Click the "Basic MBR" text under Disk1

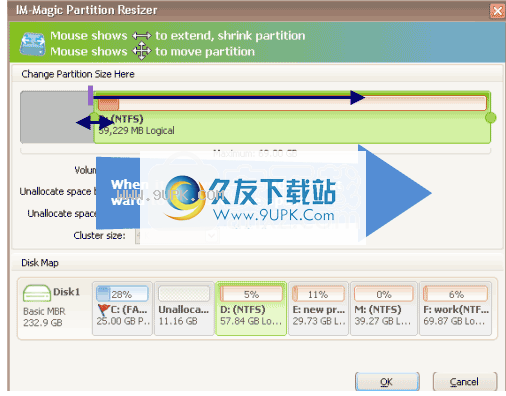[44, 311]
